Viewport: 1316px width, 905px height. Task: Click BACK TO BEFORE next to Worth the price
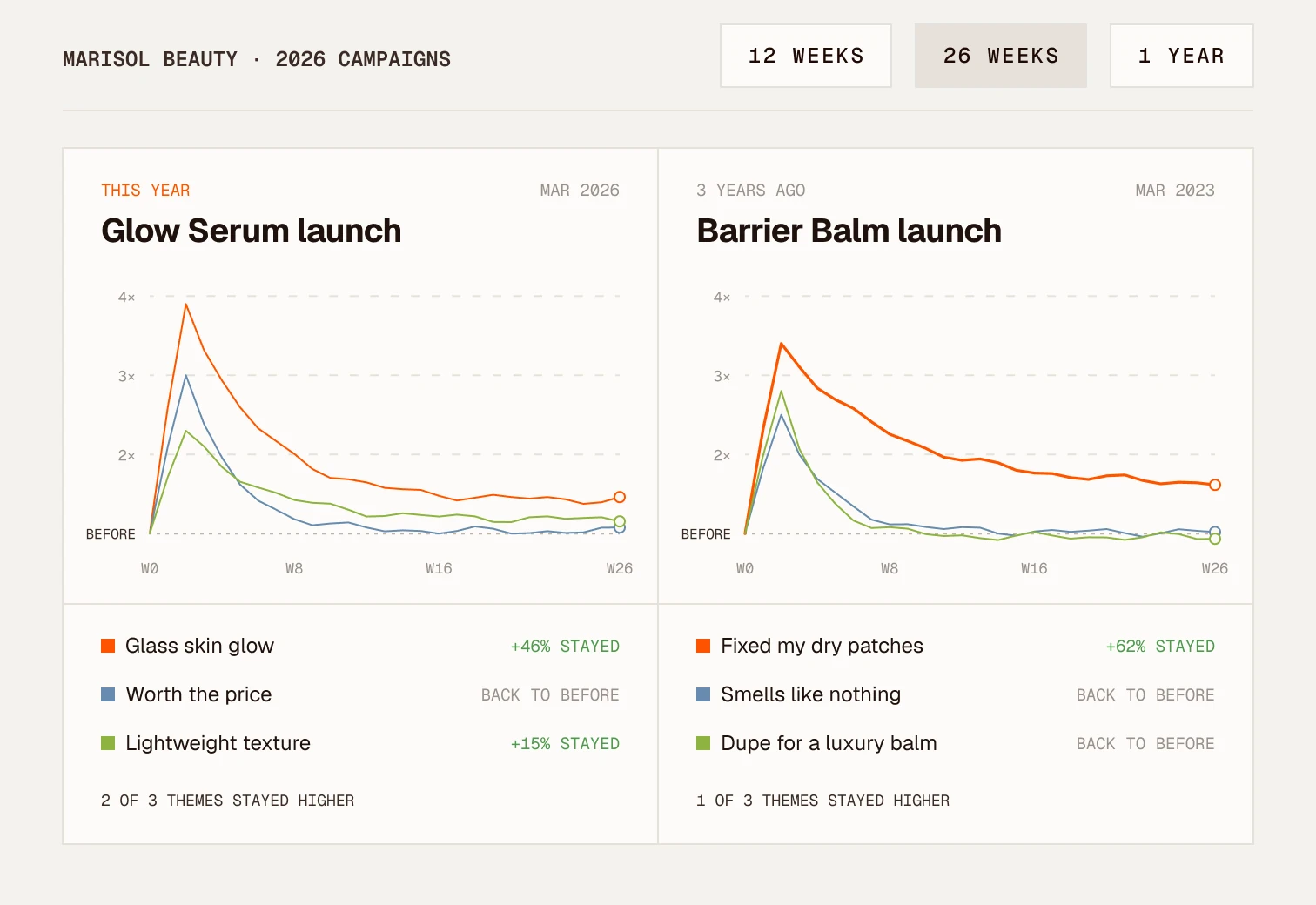click(550, 695)
